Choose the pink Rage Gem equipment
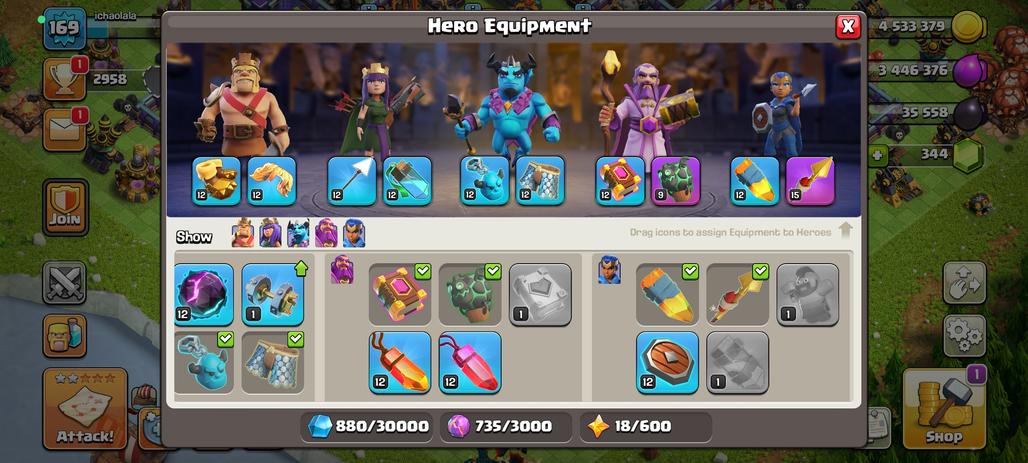Image resolution: width=1028 pixels, height=463 pixels. click(470, 362)
